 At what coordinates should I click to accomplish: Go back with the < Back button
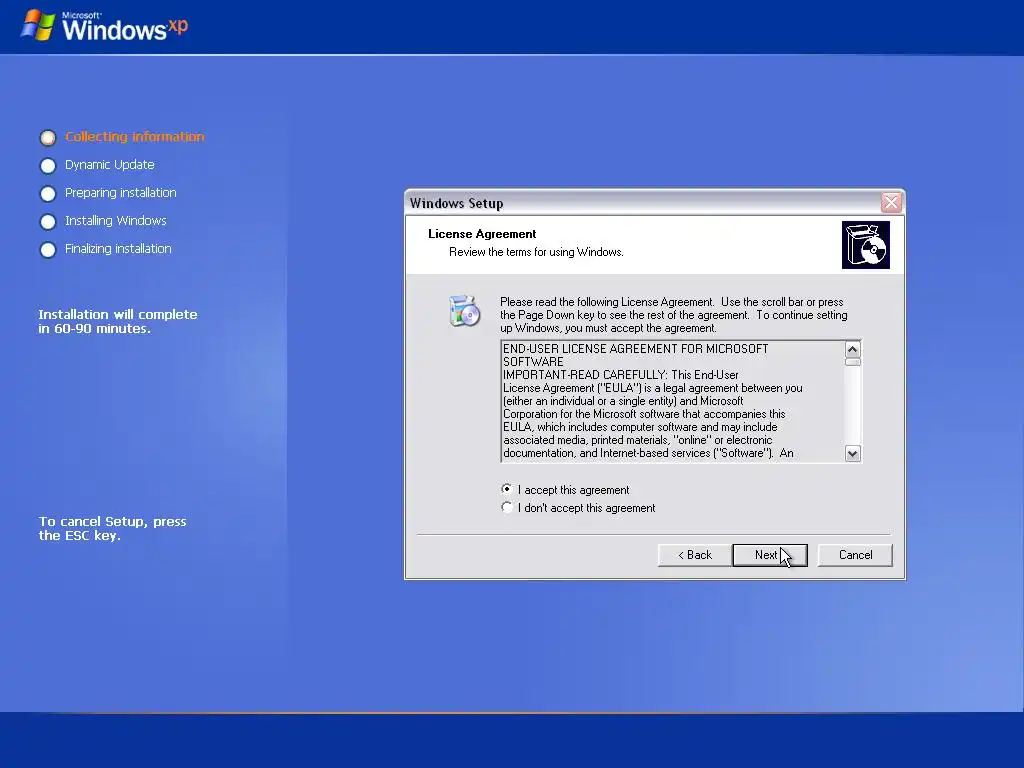pos(695,555)
